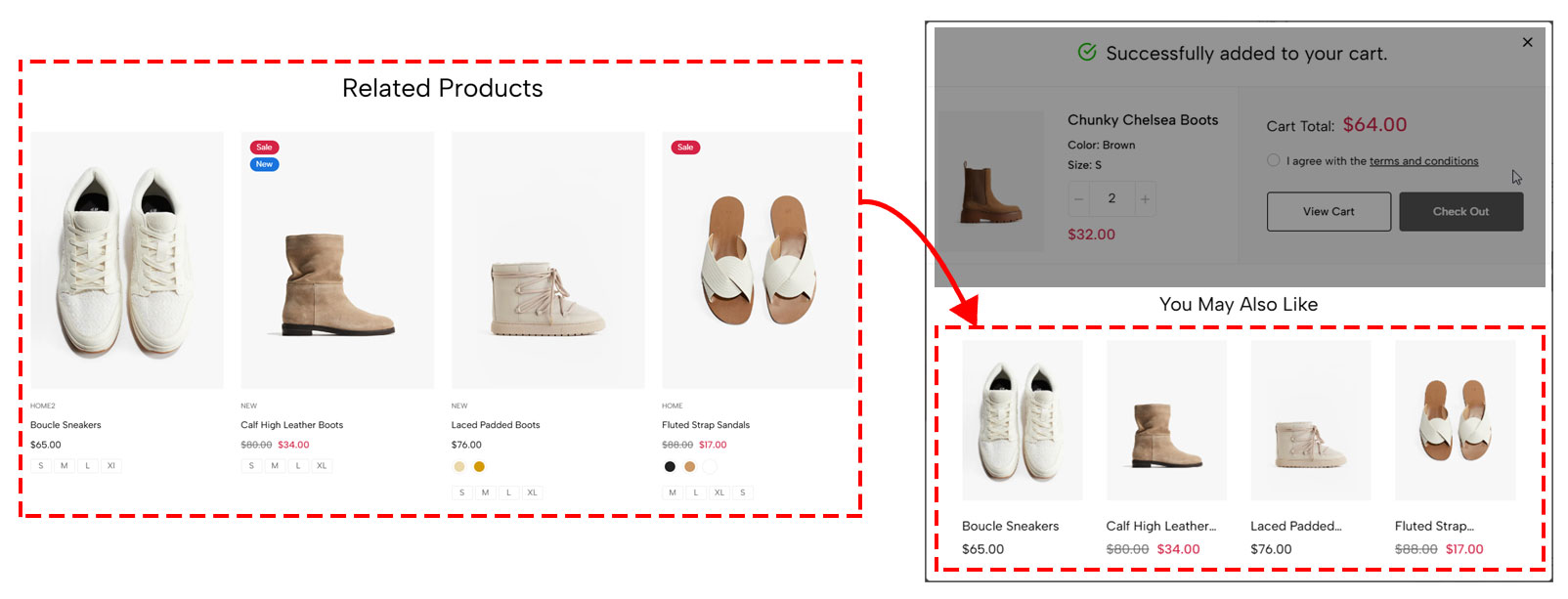
Task: Select size S for Boucle Sneakers
Action: click(x=40, y=466)
